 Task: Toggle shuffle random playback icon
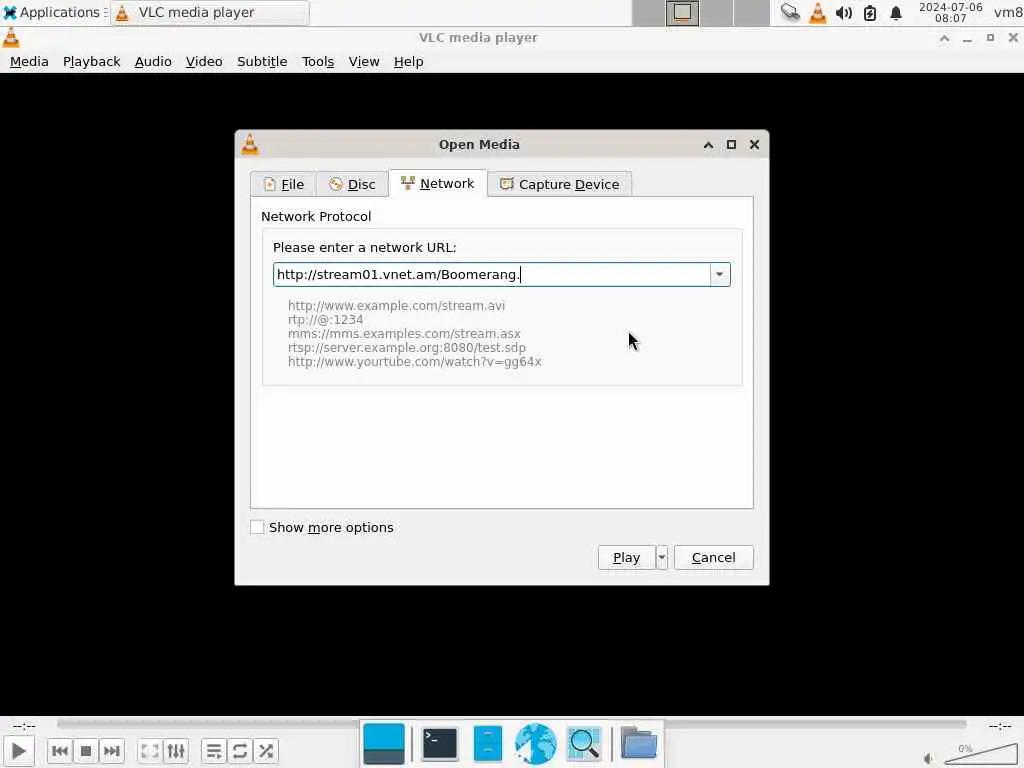[266, 751]
